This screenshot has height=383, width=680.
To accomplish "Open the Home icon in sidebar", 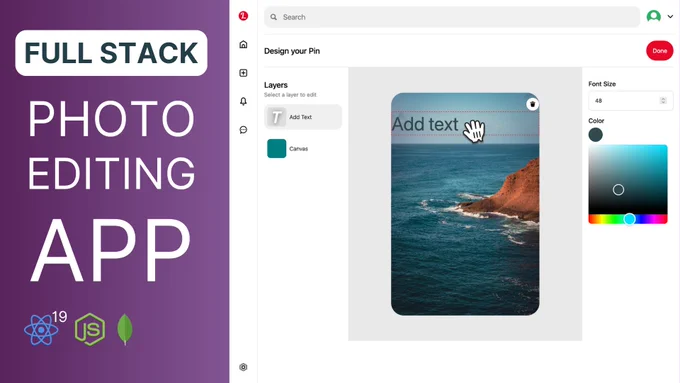I will click(x=243, y=44).
